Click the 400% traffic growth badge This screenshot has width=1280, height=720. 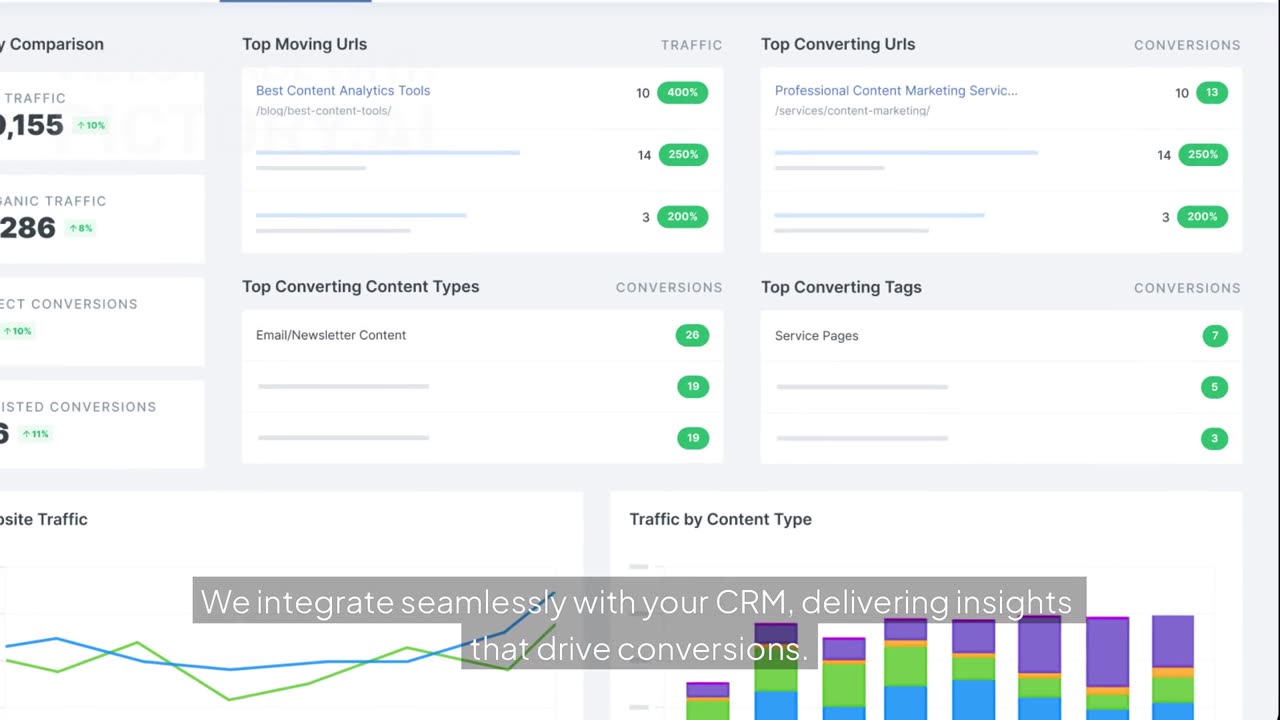point(682,92)
